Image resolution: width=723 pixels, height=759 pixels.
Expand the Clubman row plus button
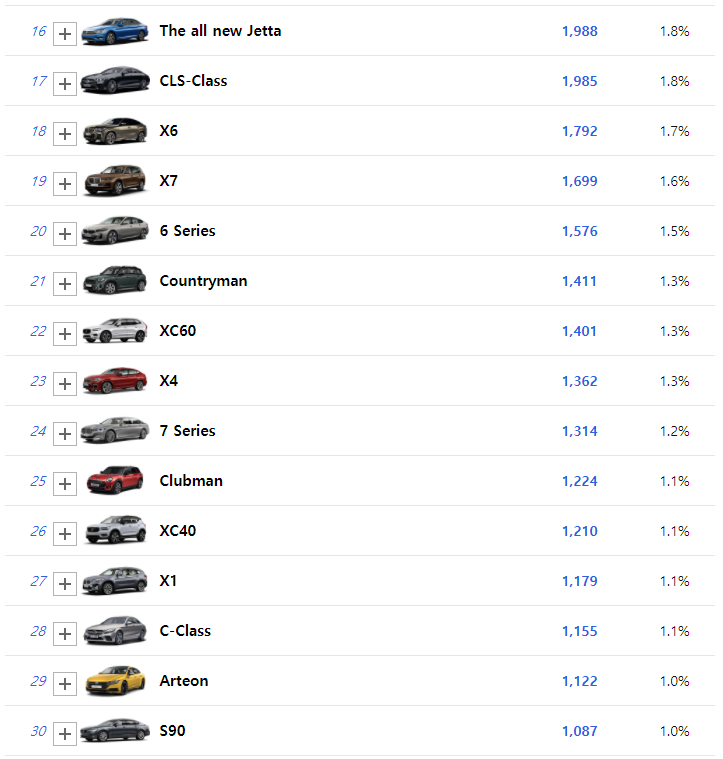[x=65, y=484]
